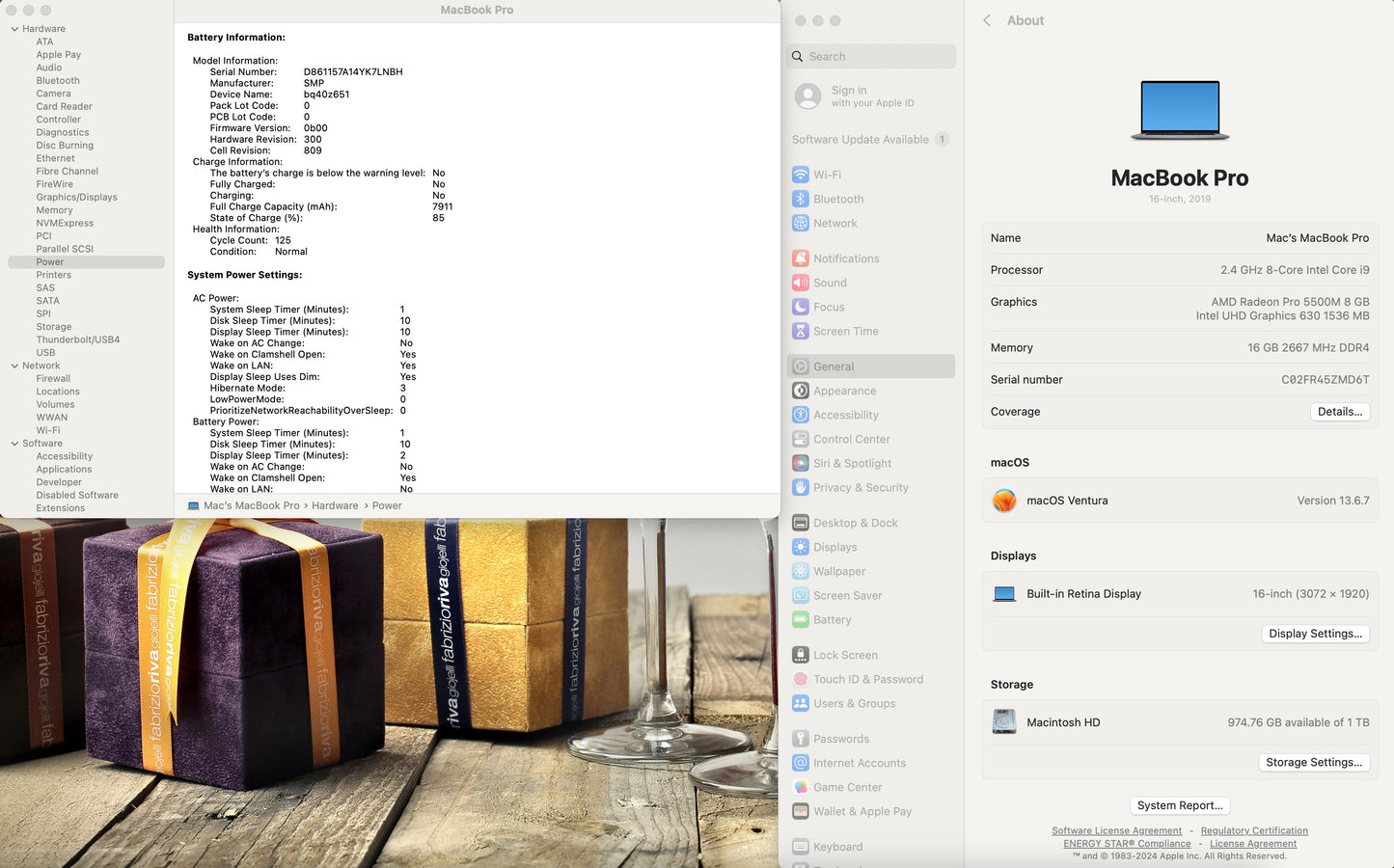This screenshot has height=868, width=1394.
Task: Click the System Report button
Action: coord(1179,805)
